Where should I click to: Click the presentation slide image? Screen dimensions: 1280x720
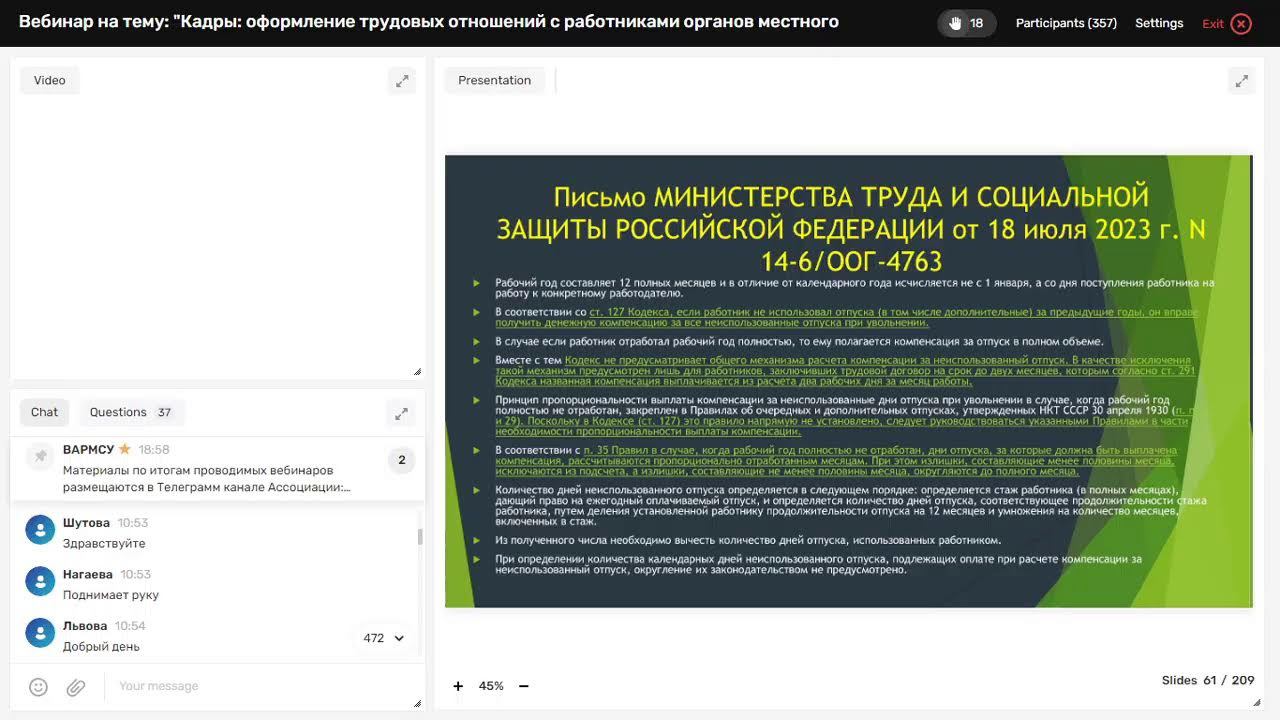(848, 381)
